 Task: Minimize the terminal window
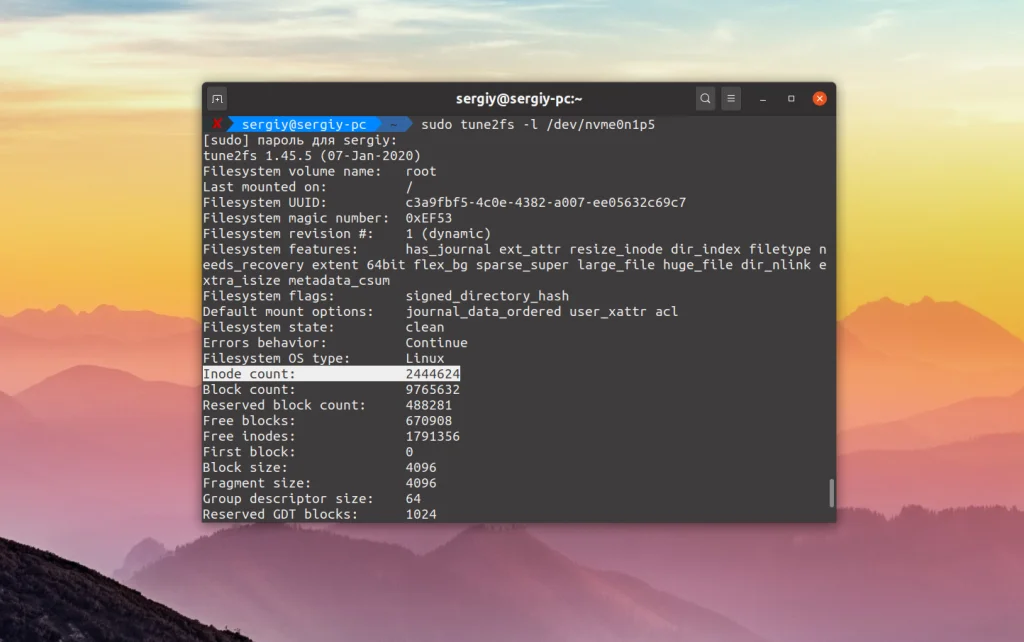(x=763, y=98)
